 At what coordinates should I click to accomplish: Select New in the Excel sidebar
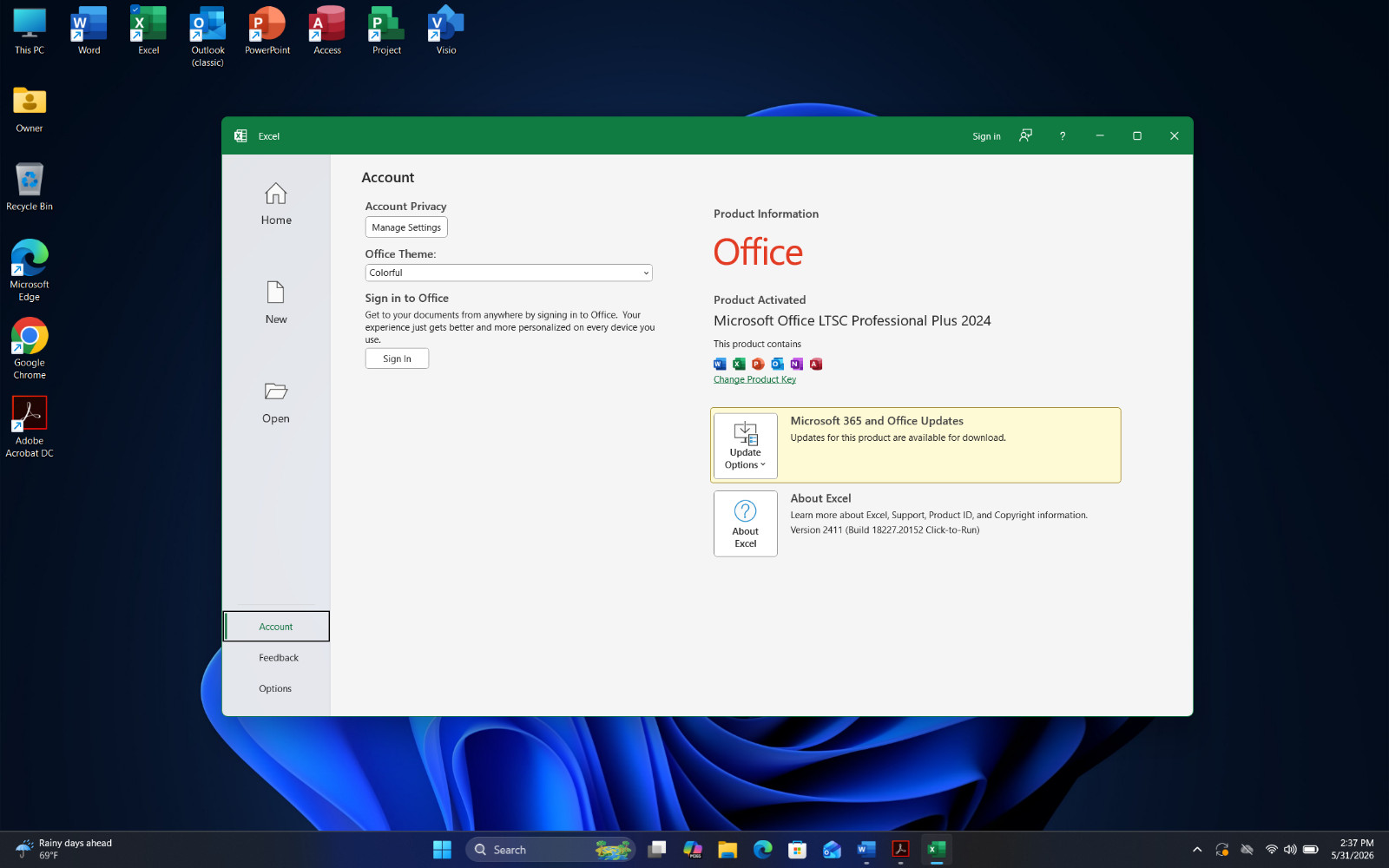276,303
